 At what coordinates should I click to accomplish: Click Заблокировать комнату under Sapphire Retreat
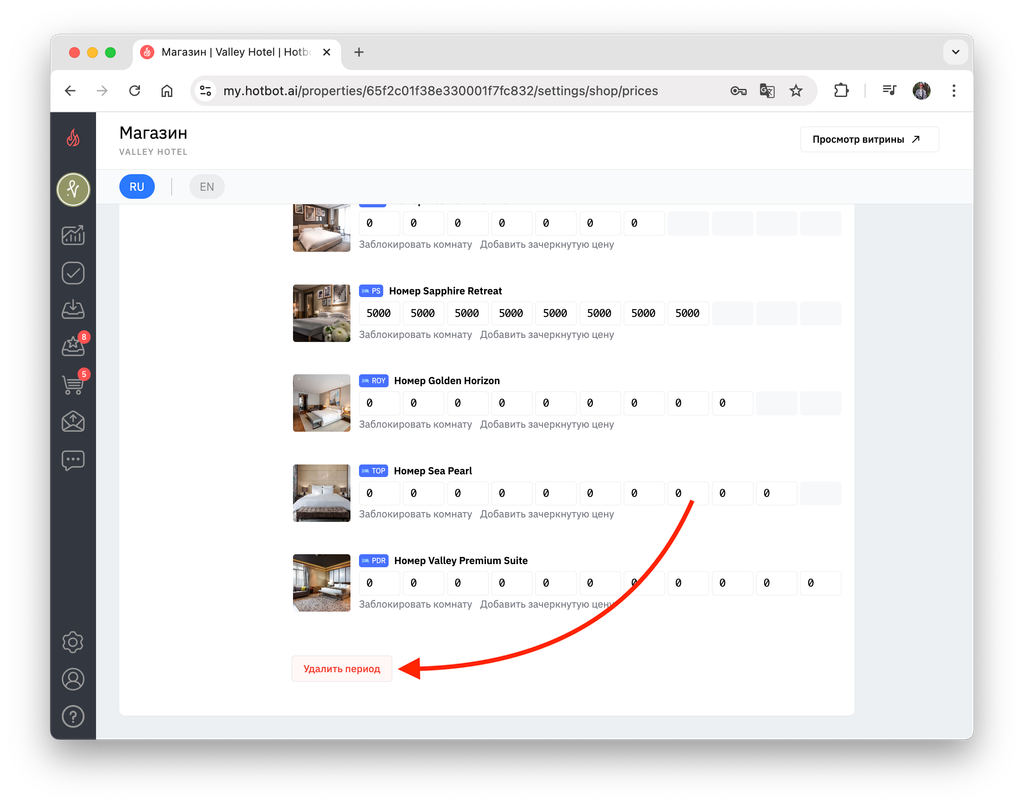[415, 334]
